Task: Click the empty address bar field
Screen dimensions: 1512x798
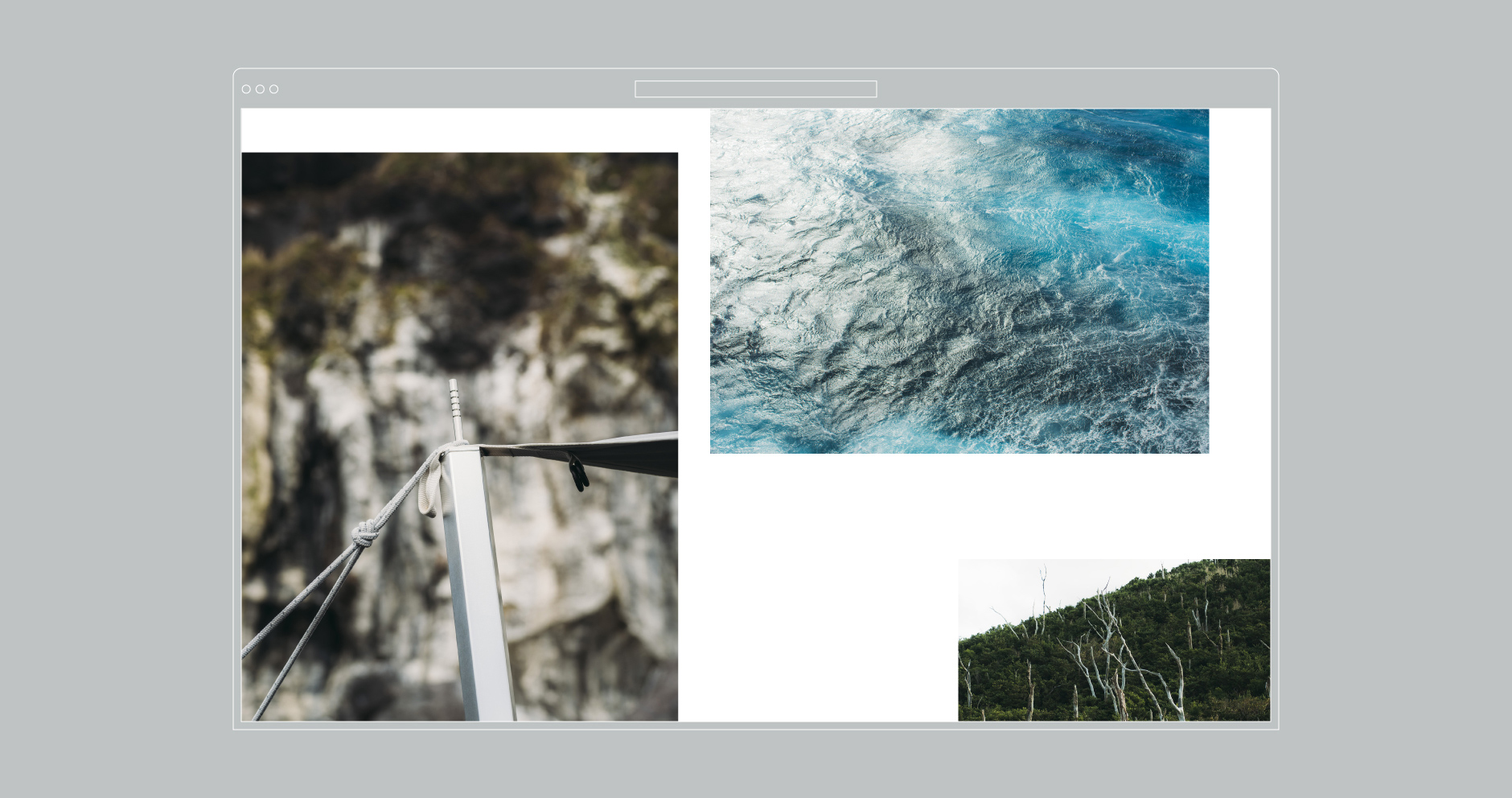Action: click(x=755, y=89)
